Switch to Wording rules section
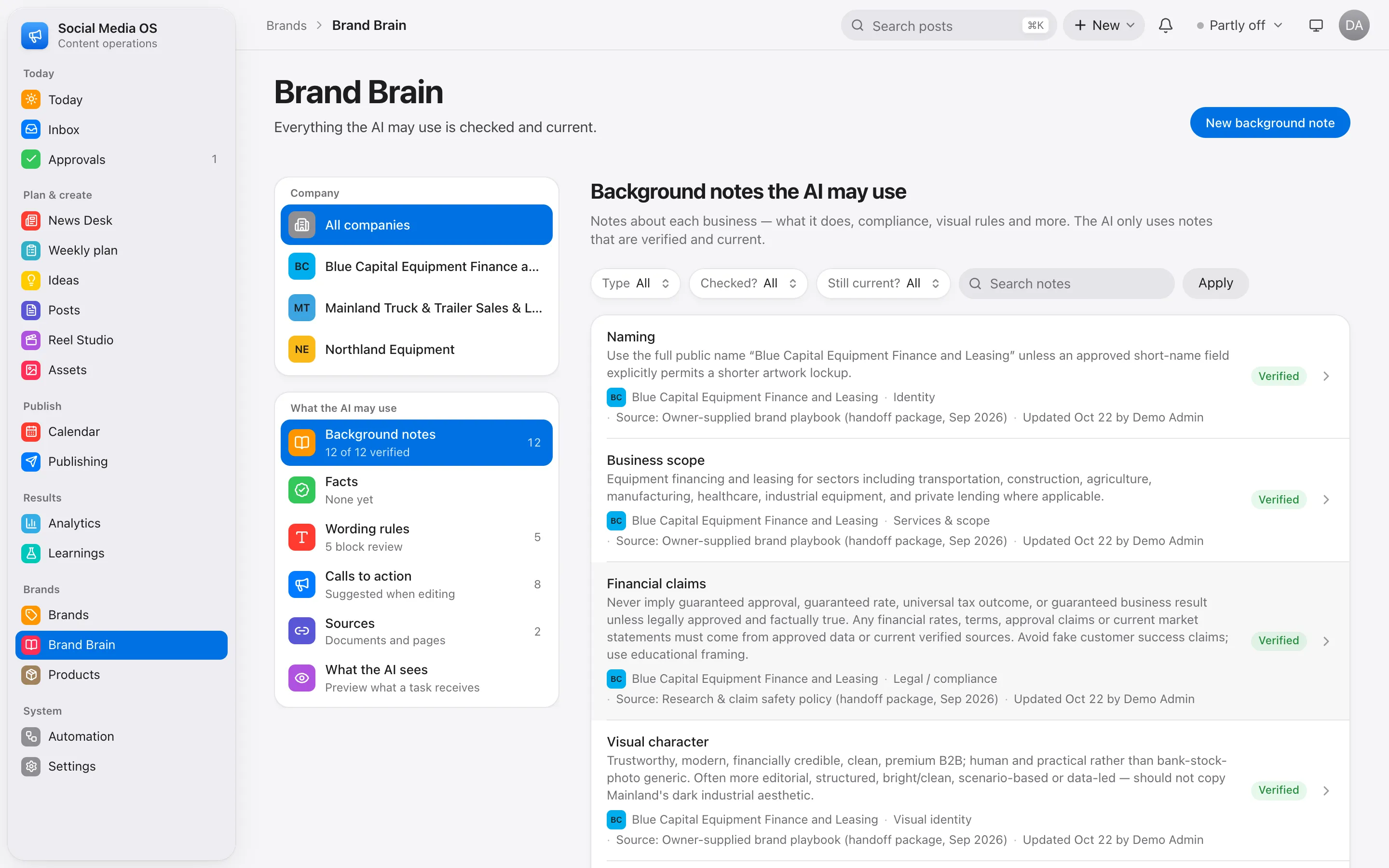 click(416, 537)
